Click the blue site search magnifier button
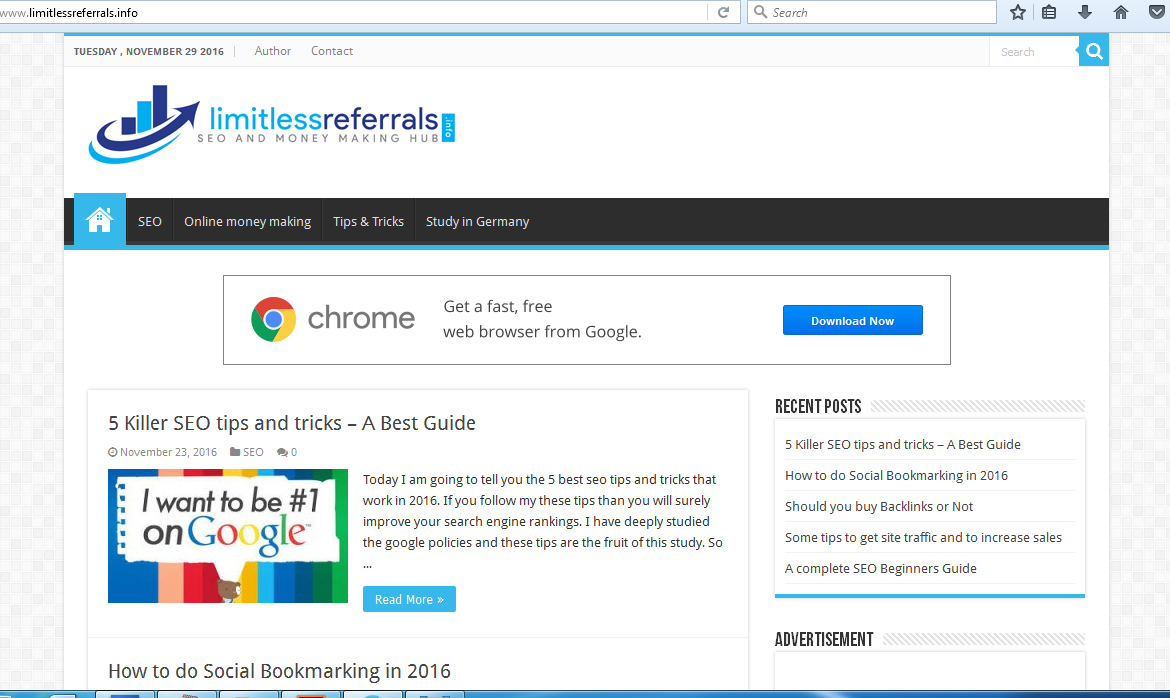Viewport: 1170px width, 698px height. 1094,51
